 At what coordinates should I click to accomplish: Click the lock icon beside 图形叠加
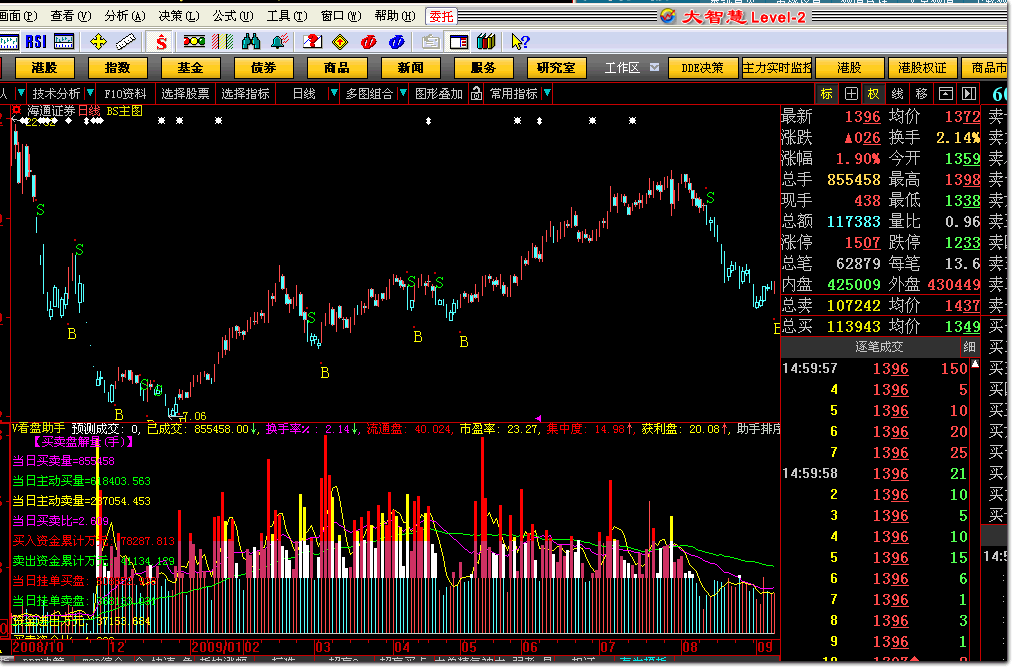pos(477,94)
